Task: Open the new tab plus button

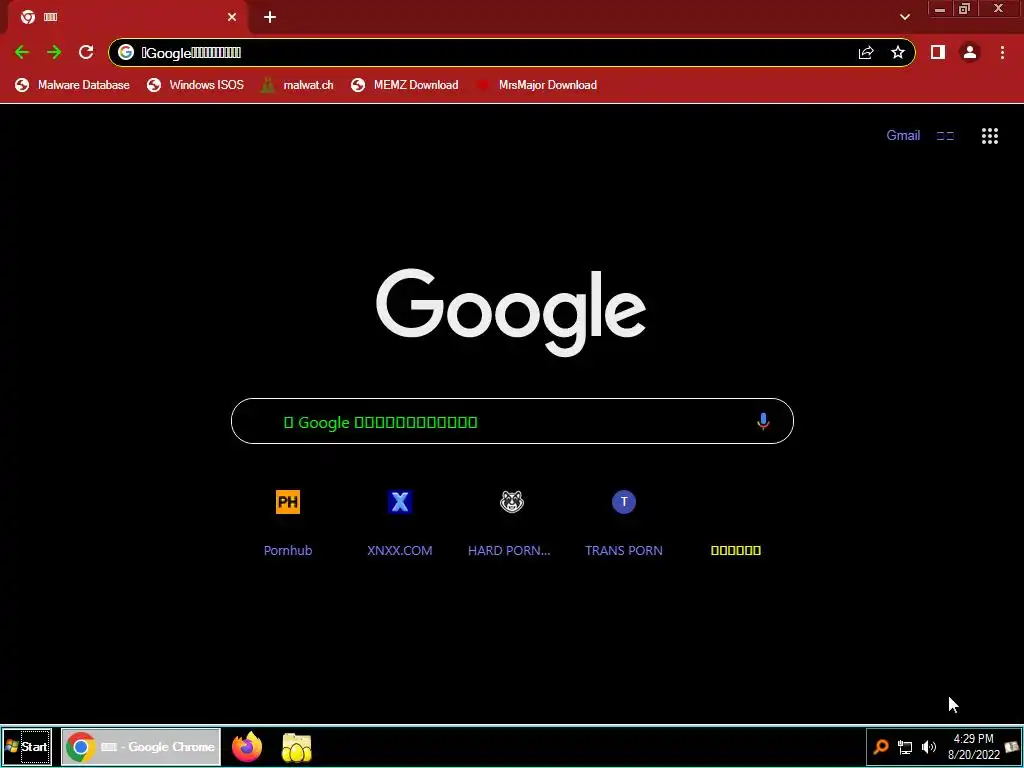Action: (x=270, y=17)
